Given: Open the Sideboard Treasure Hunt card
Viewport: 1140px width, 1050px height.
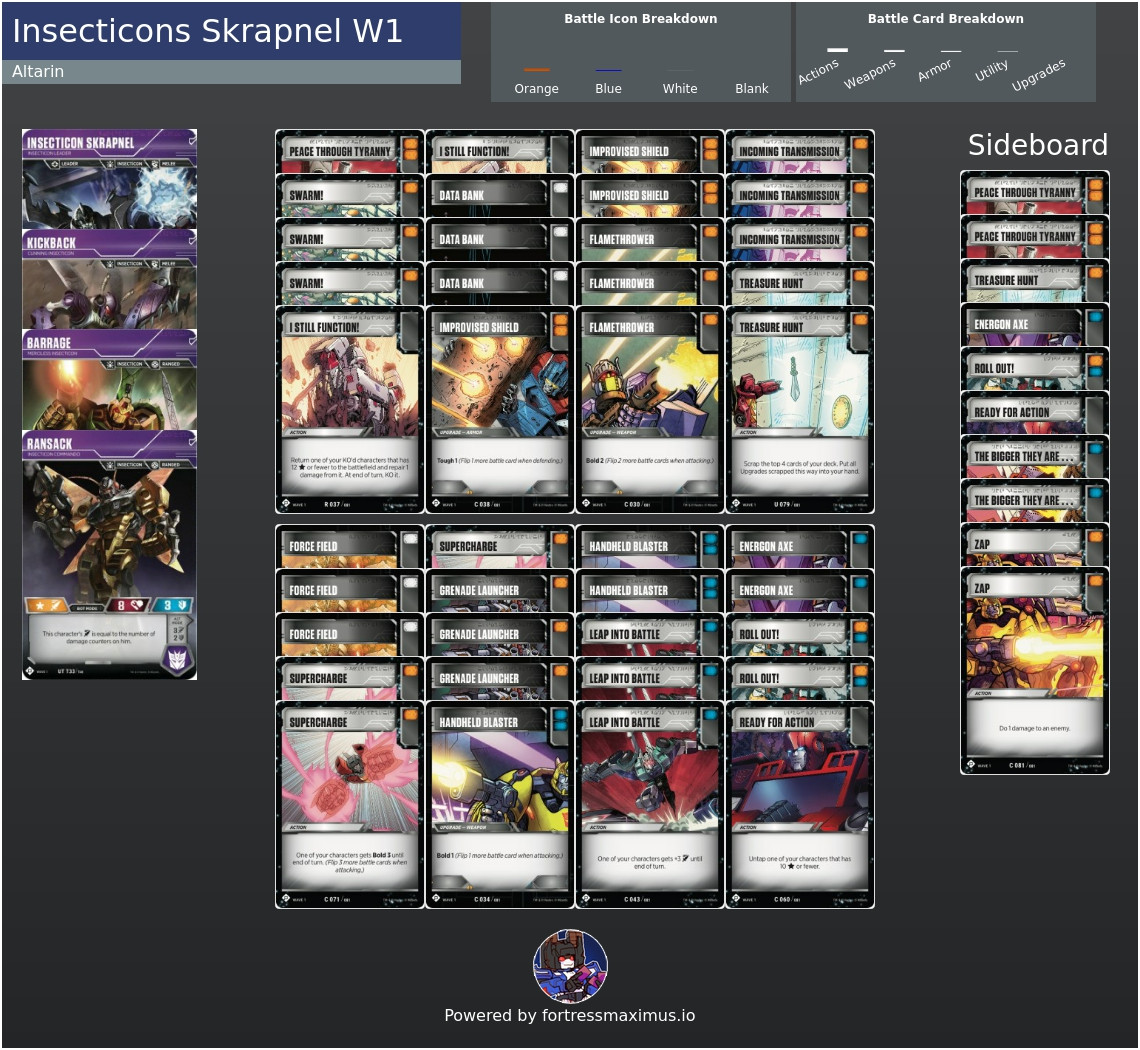Looking at the screenshot, I should click(1035, 280).
